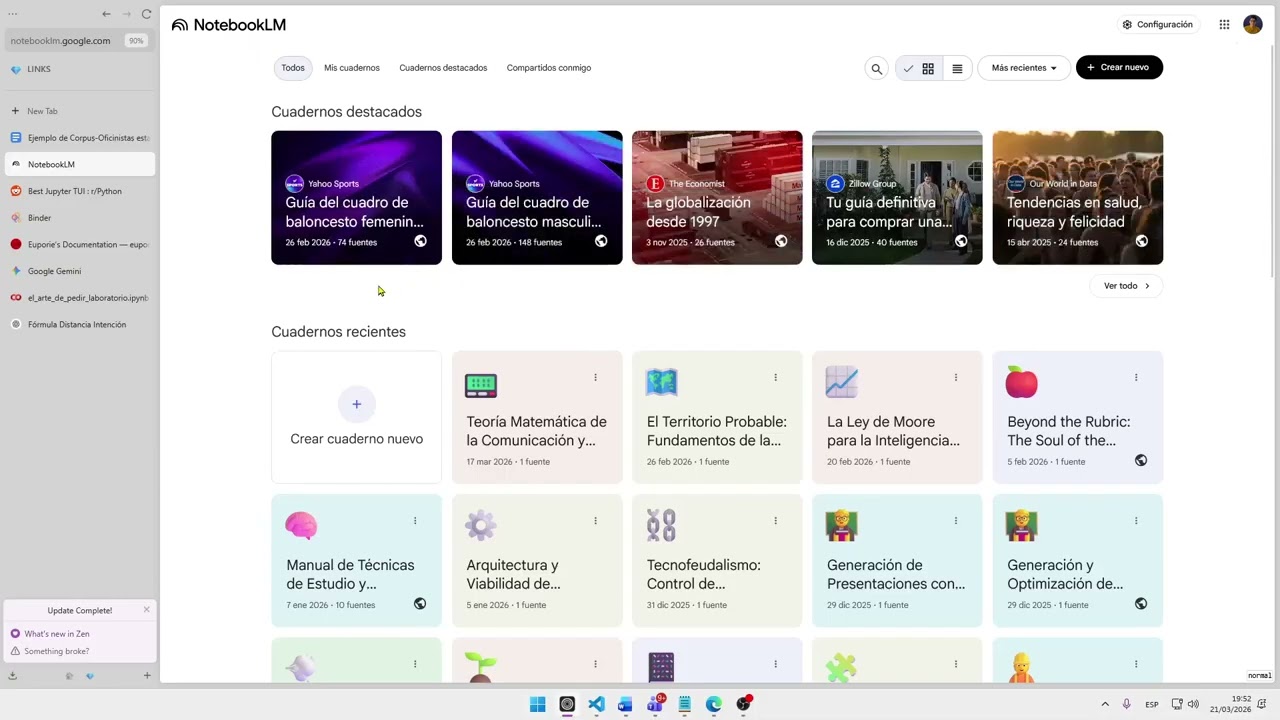Open Microsoft Edge from taskbar
1280x720 pixels.
click(714, 705)
